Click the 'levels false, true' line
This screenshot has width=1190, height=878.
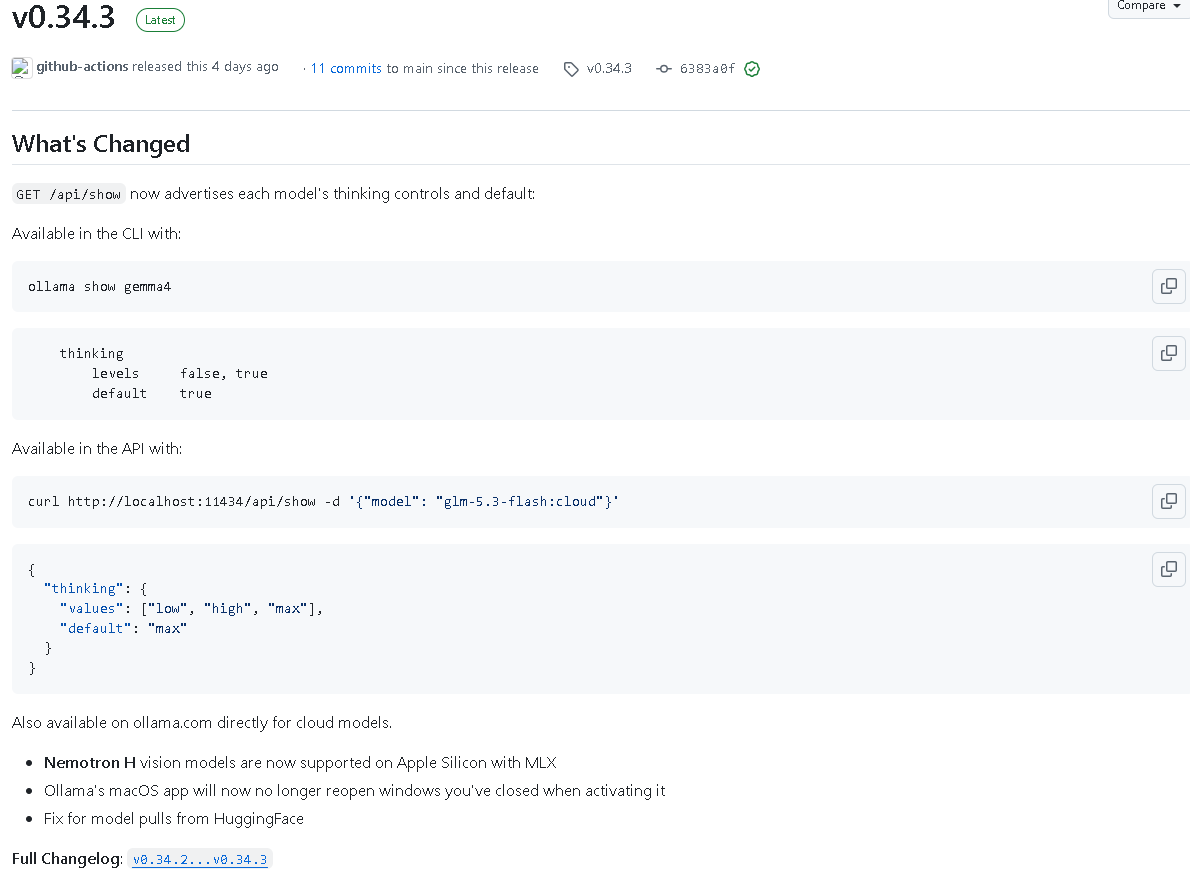(180, 373)
